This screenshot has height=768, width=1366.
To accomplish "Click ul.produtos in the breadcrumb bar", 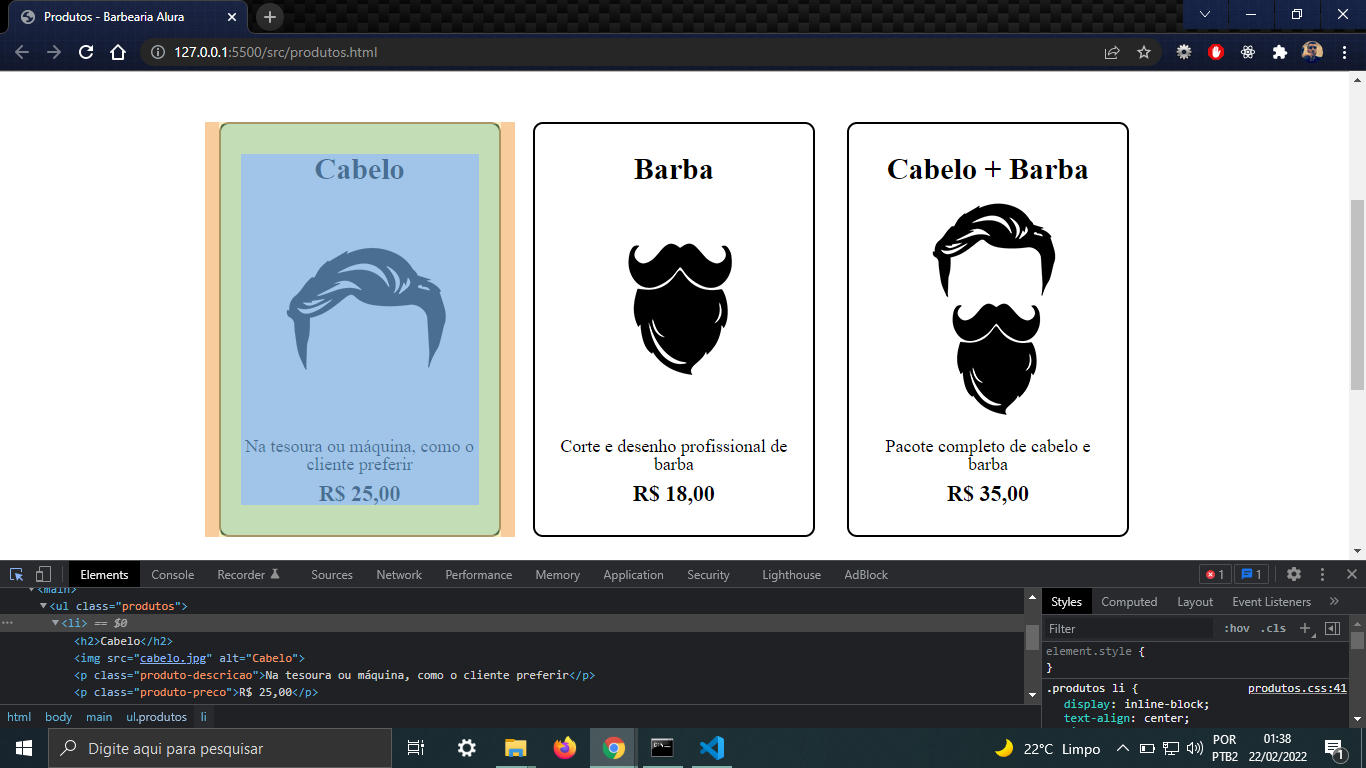I will point(156,717).
